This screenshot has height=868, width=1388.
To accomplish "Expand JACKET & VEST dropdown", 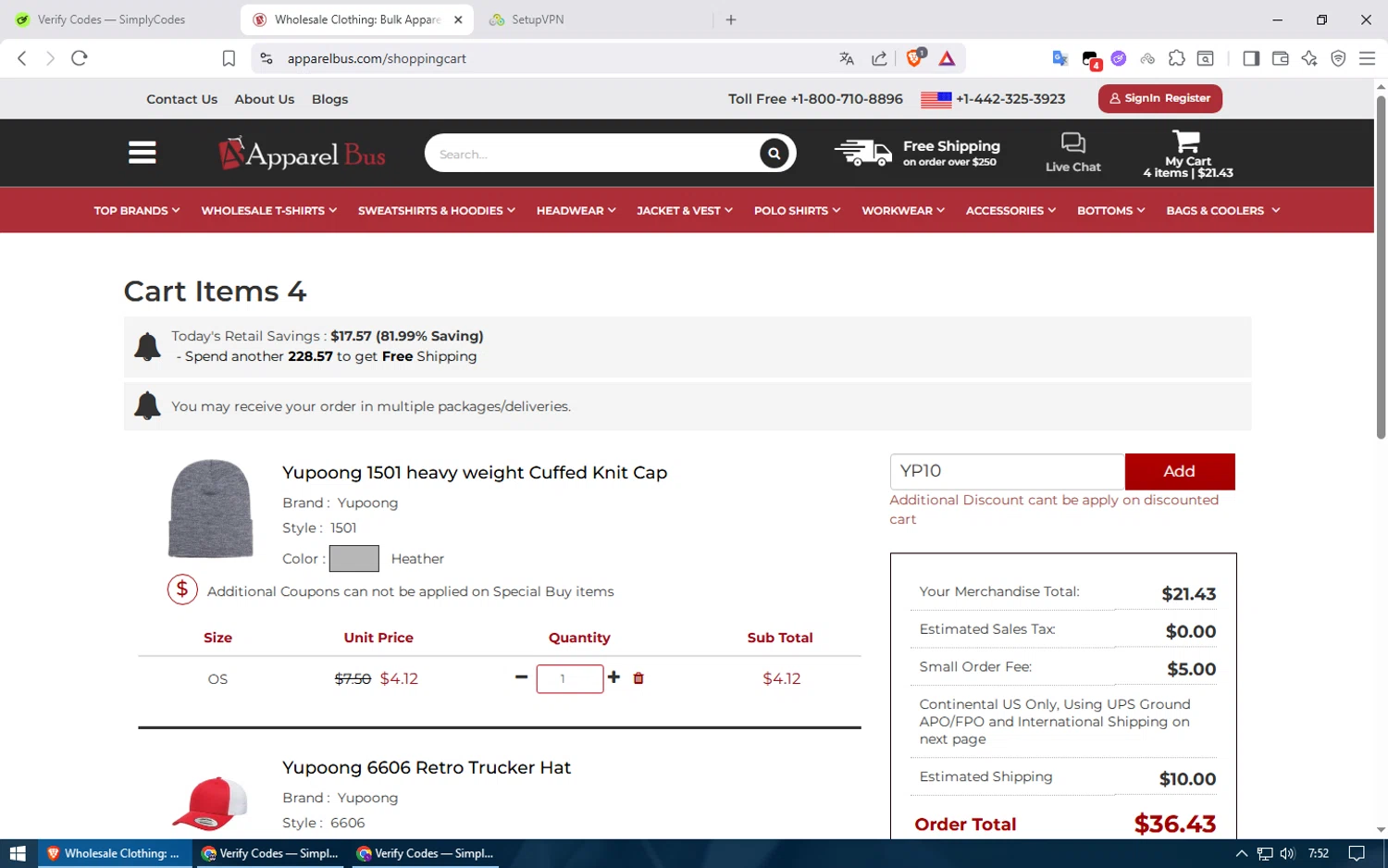I will tap(685, 211).
